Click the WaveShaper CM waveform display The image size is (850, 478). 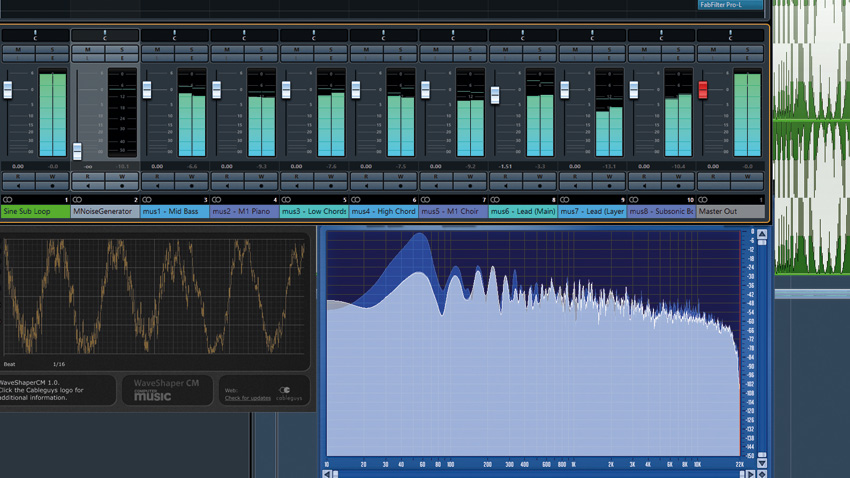[x=154, y=296]
